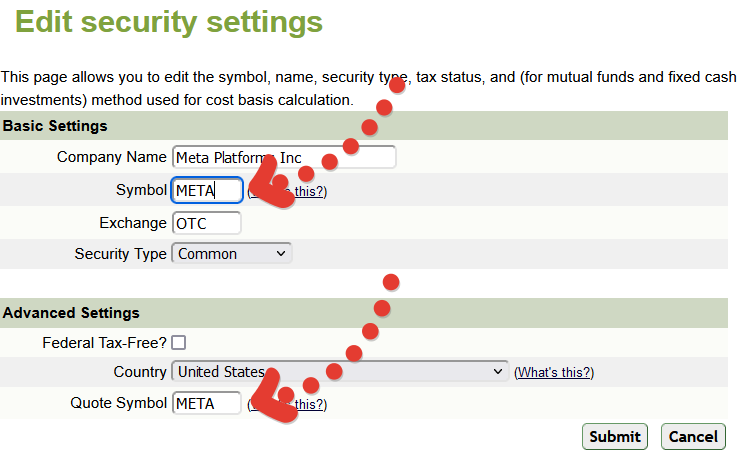Open the What's this link beside Country

554,372
